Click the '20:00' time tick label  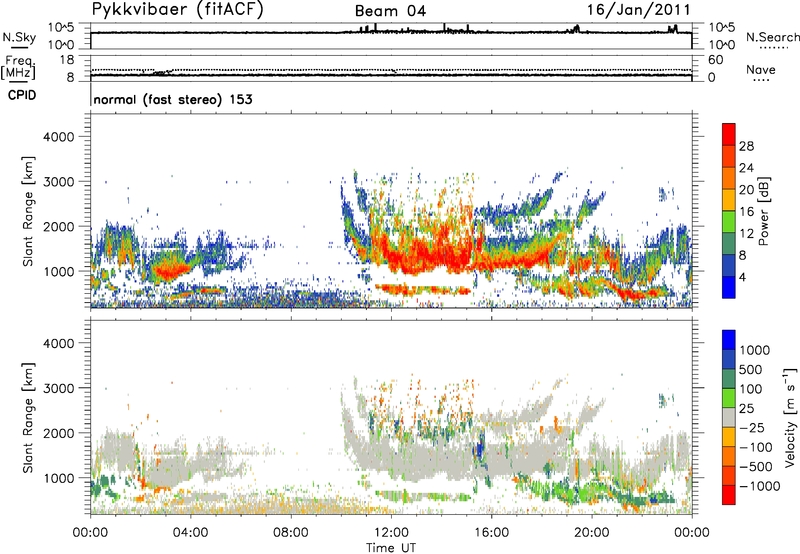(592, 533)
